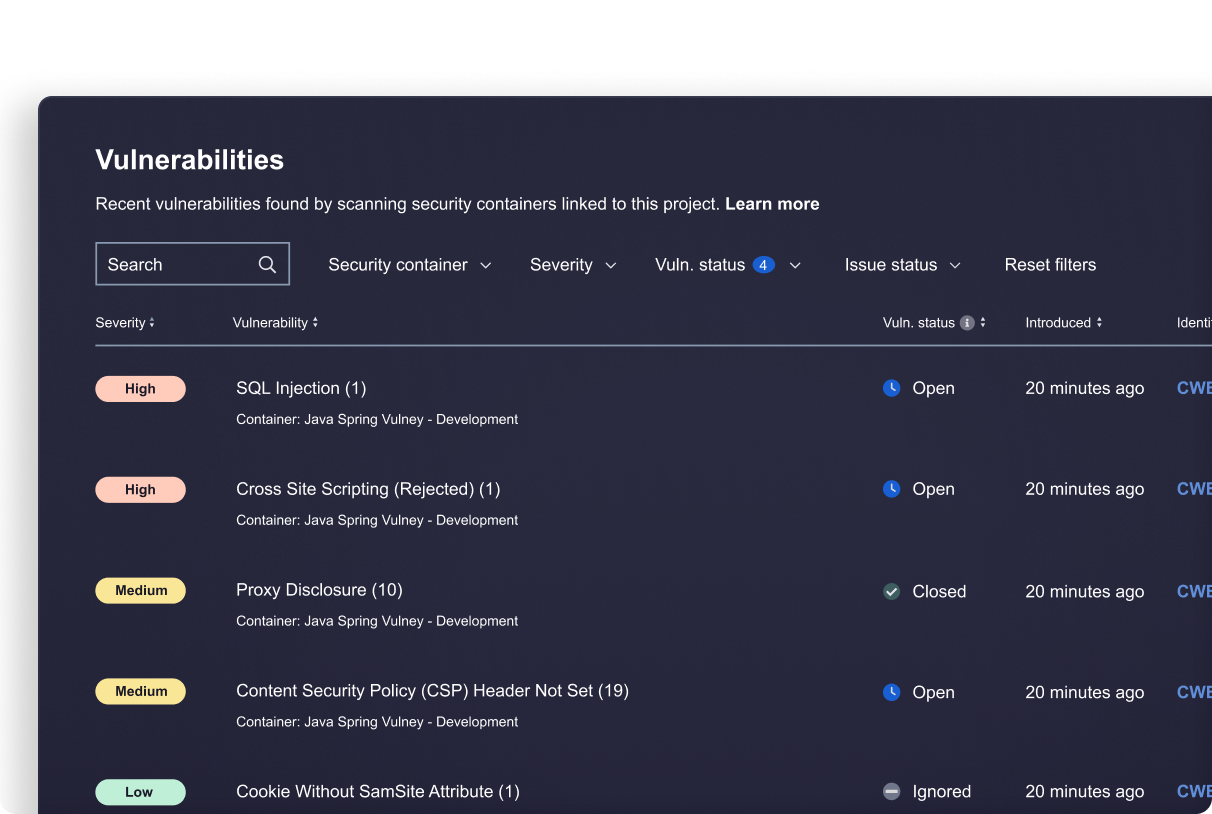This screenshot has width=1212, height=814.
Task: Open the Security container dropdown
Action: [x=409, y=264]
